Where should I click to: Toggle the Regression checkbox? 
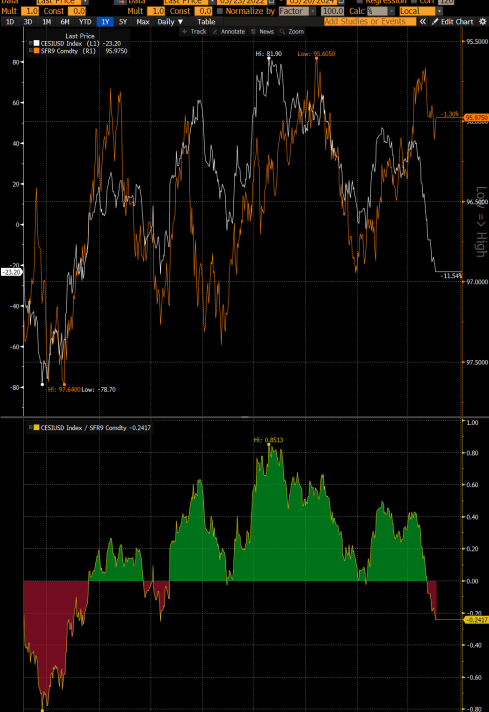click(x=360, y=2)
